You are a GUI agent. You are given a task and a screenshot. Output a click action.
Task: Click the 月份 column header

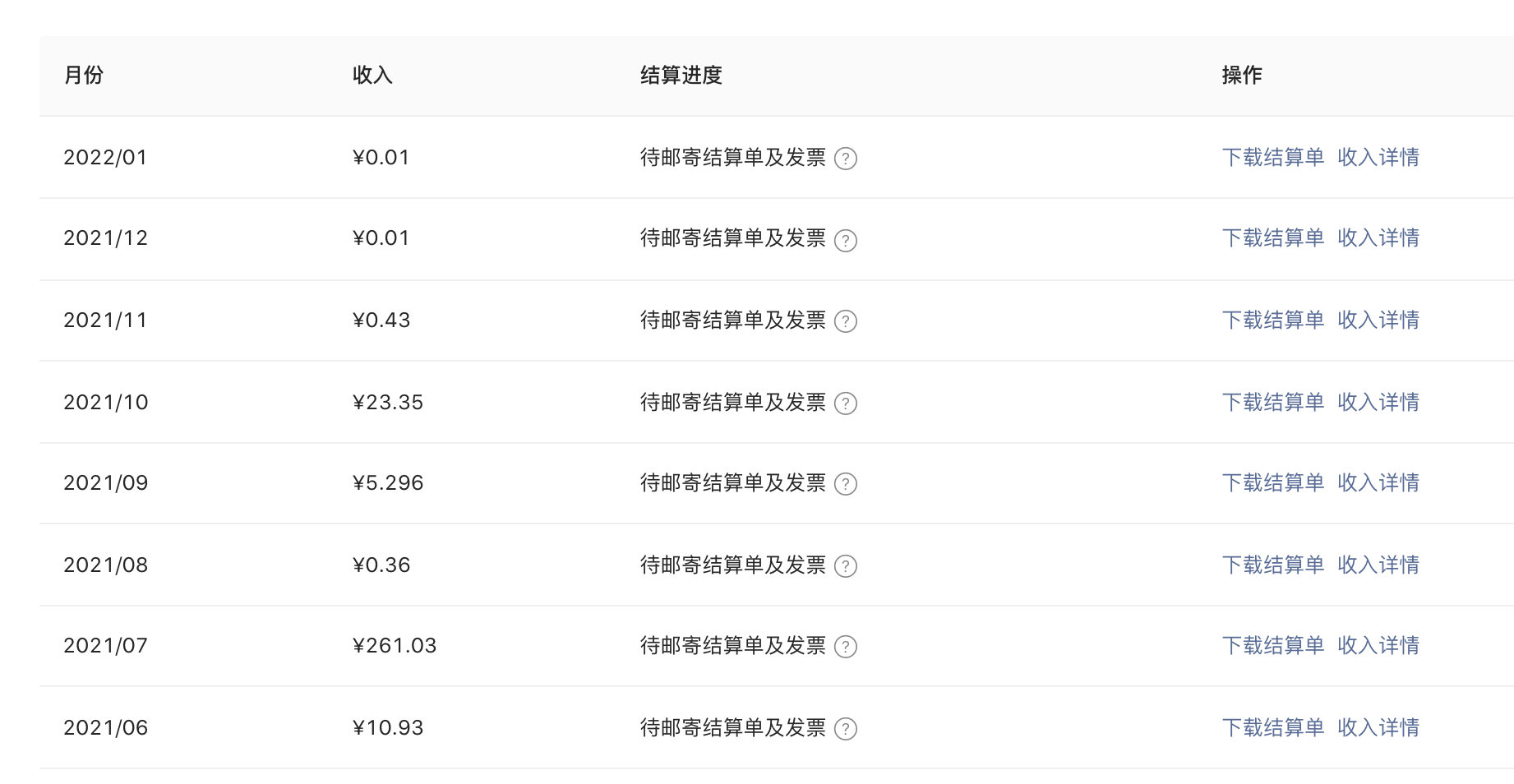click(84, 76)
